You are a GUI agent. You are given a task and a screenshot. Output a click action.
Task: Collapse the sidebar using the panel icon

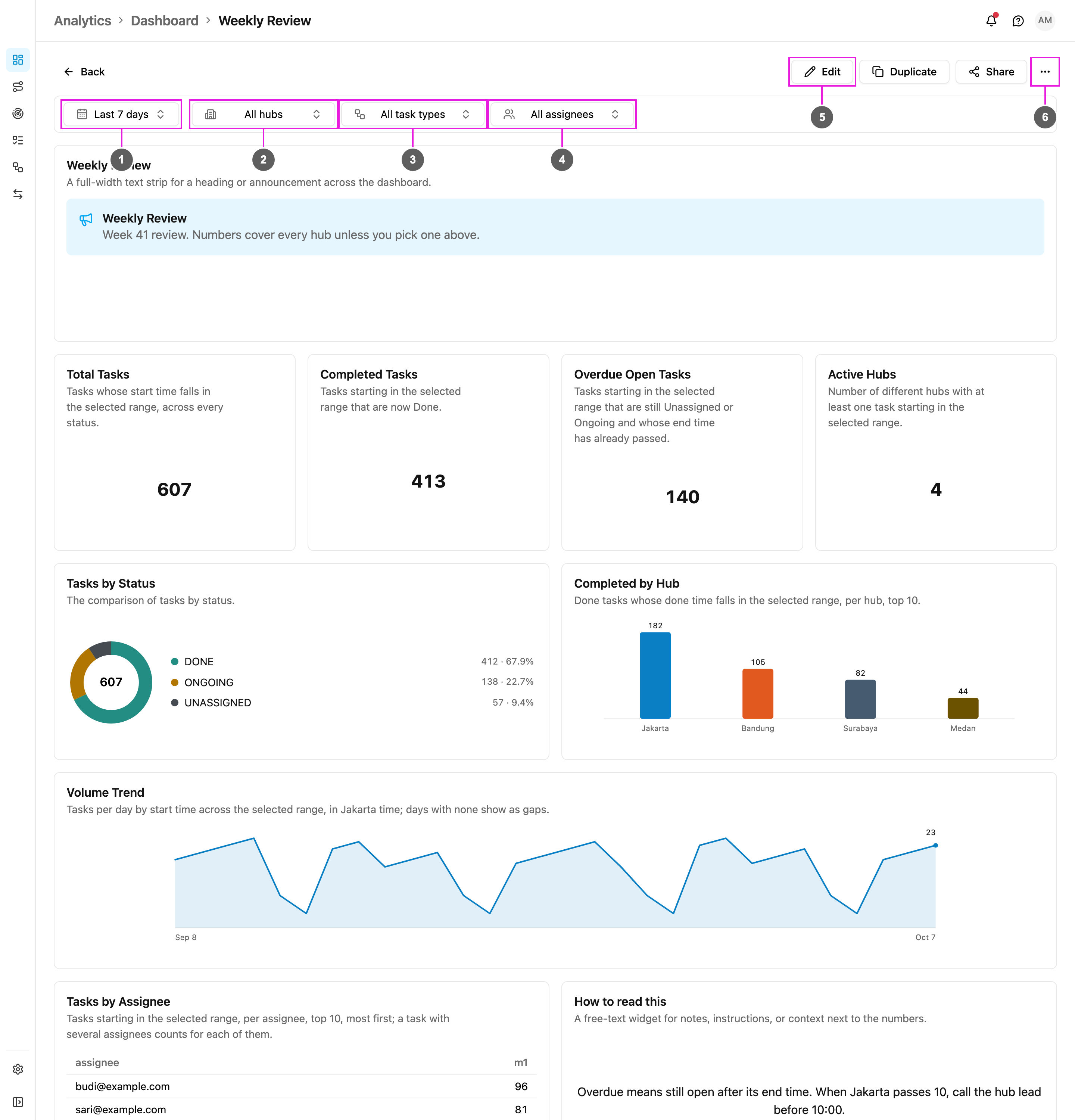pyautogui.click(x=18, y=1102)
